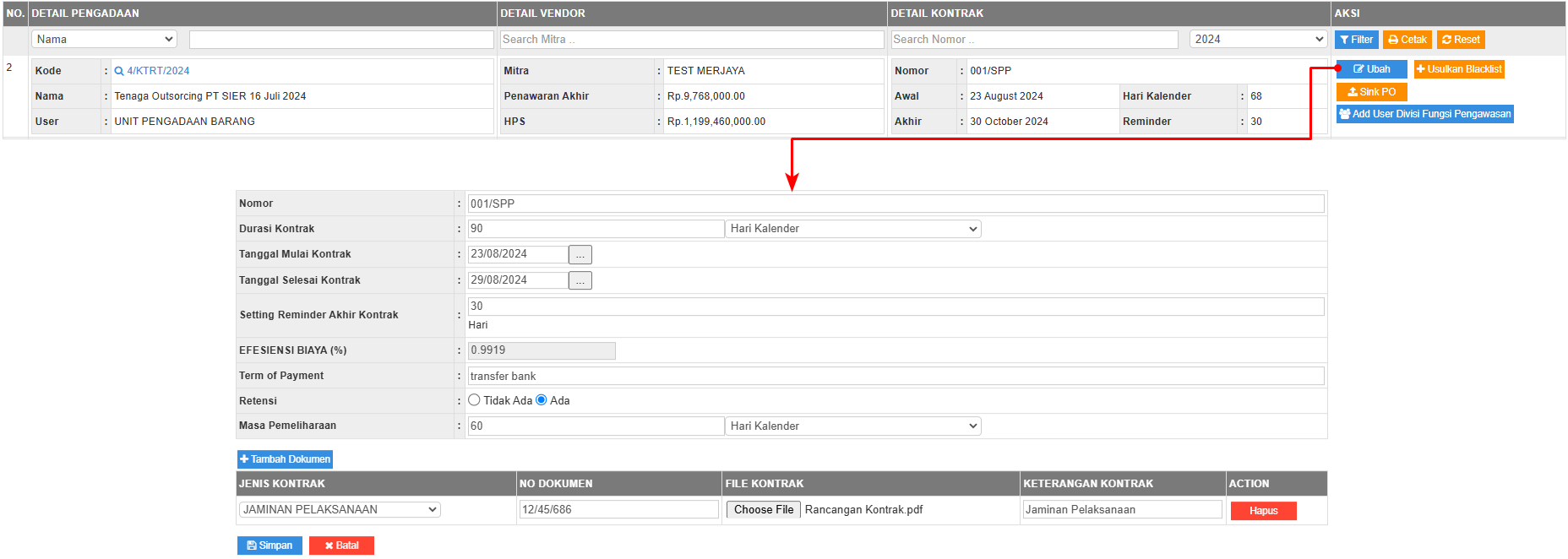The width and height of the screenshot is (1568, 559).
Task: Click the Filter button with funnel icon
Action: click(x=1356, y=40)
